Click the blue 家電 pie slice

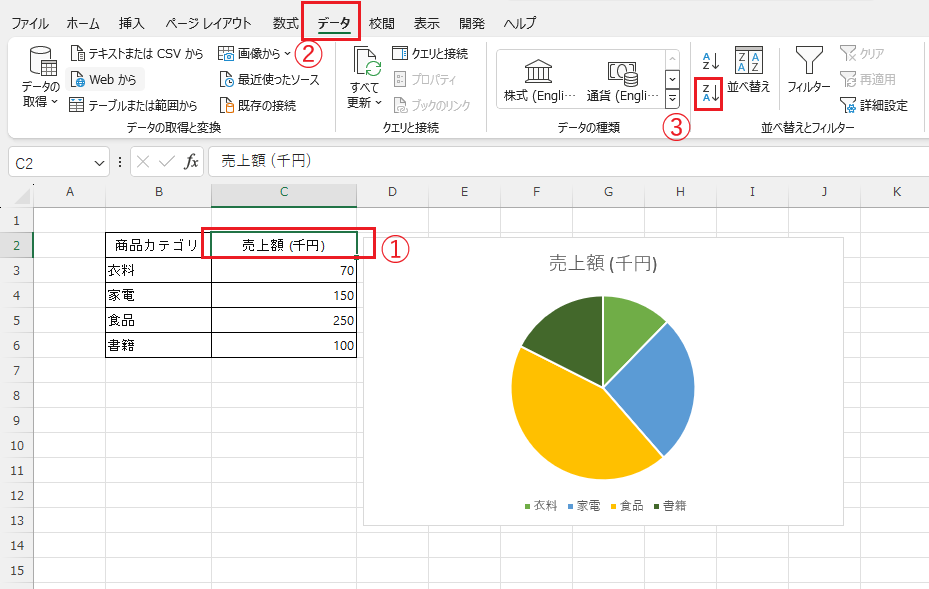[655, 388]
